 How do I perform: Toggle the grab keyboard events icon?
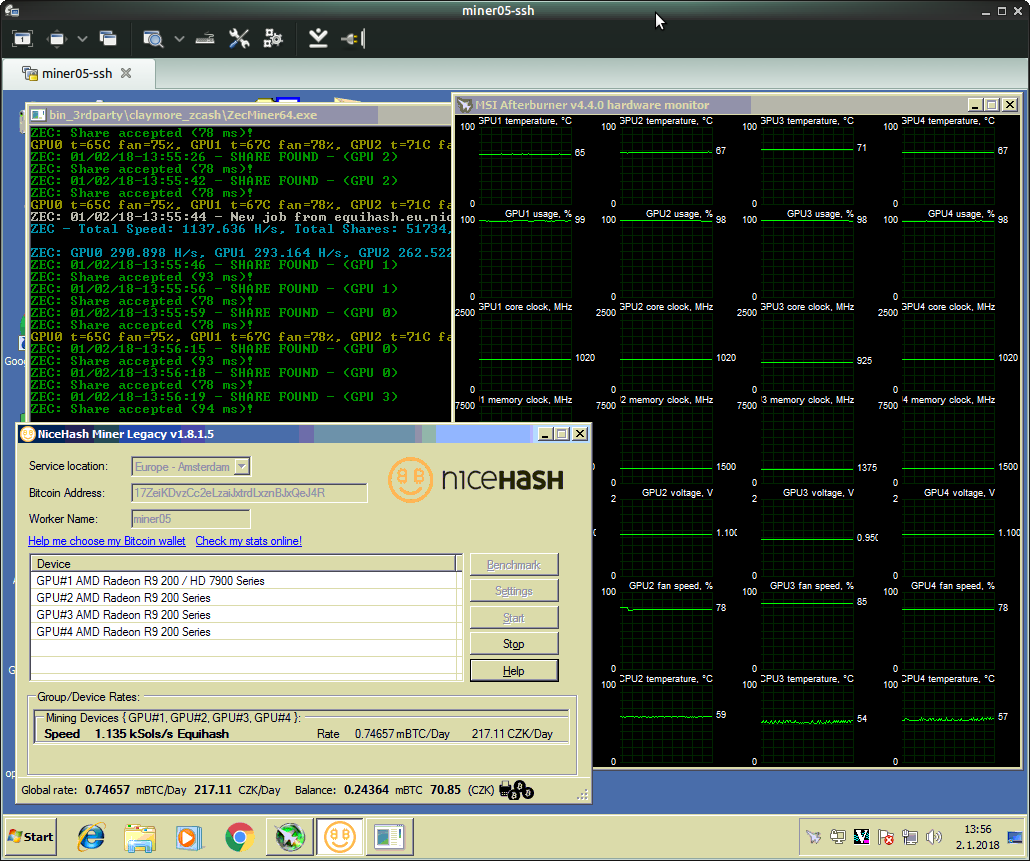[204, 39]
